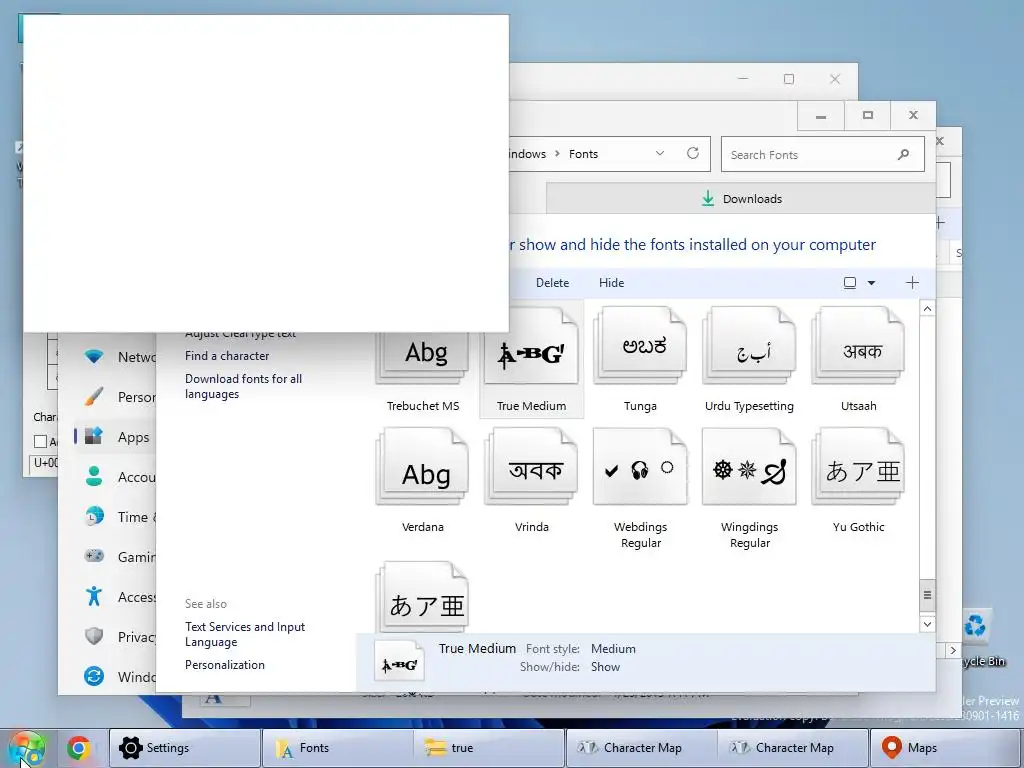Click the U+00 field in Character Map window
Image resolution: width=1024 pixels, height=768 pixels.
pos(44,462)
